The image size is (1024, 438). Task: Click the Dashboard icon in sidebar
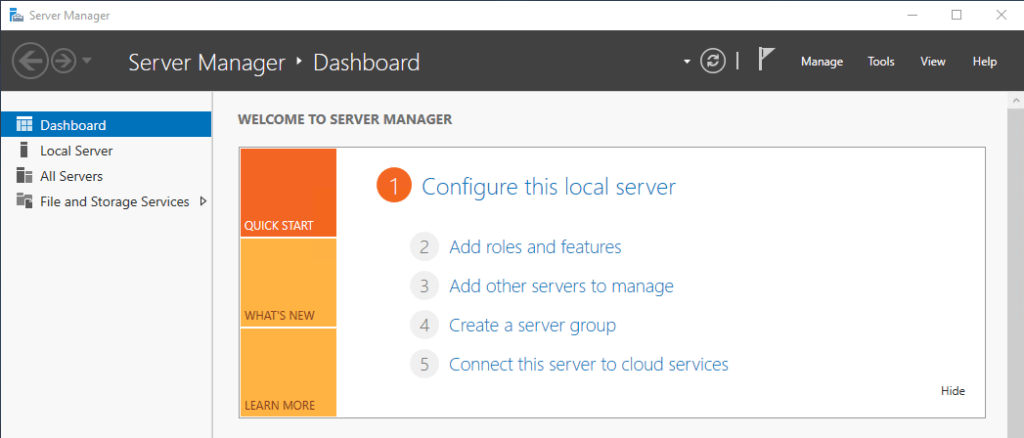pos(25,125)
